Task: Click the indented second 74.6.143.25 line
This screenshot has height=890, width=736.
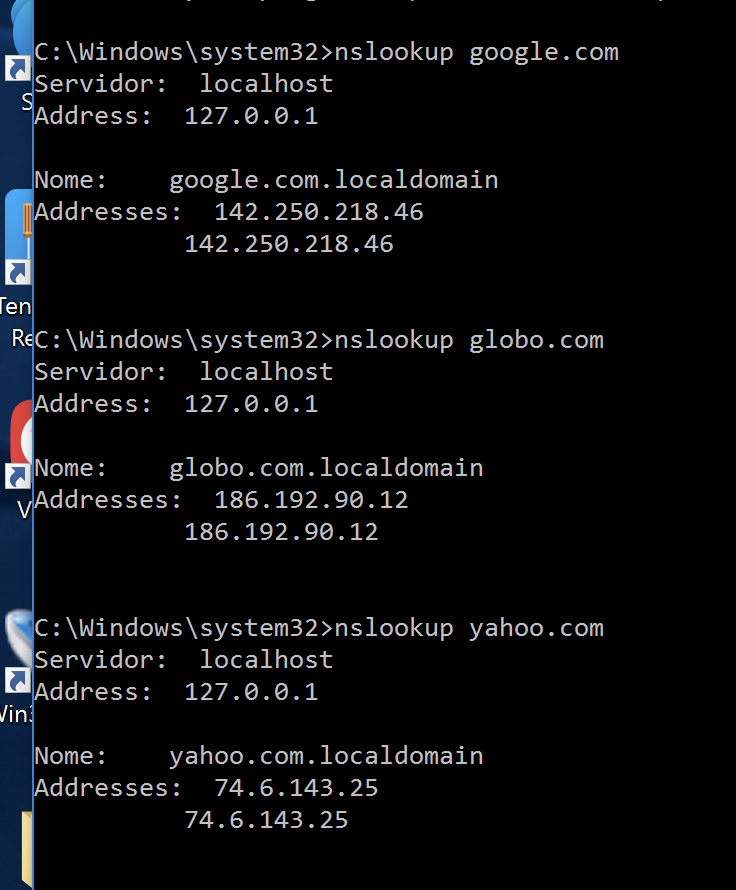Action: [266, 820]
